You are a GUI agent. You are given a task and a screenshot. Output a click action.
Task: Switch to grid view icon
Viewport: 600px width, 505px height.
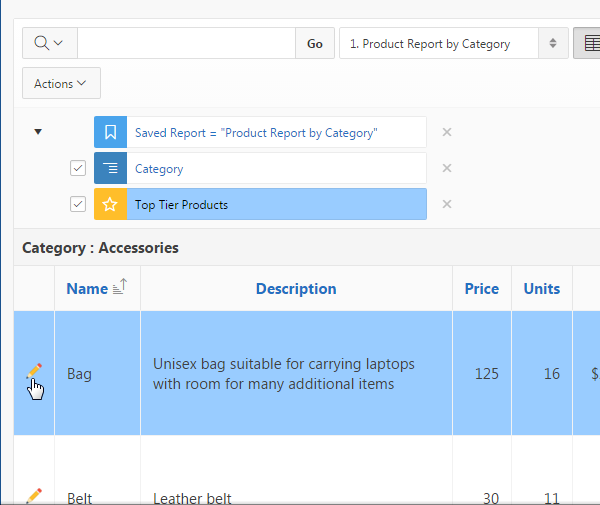click(x=589, y=44)
